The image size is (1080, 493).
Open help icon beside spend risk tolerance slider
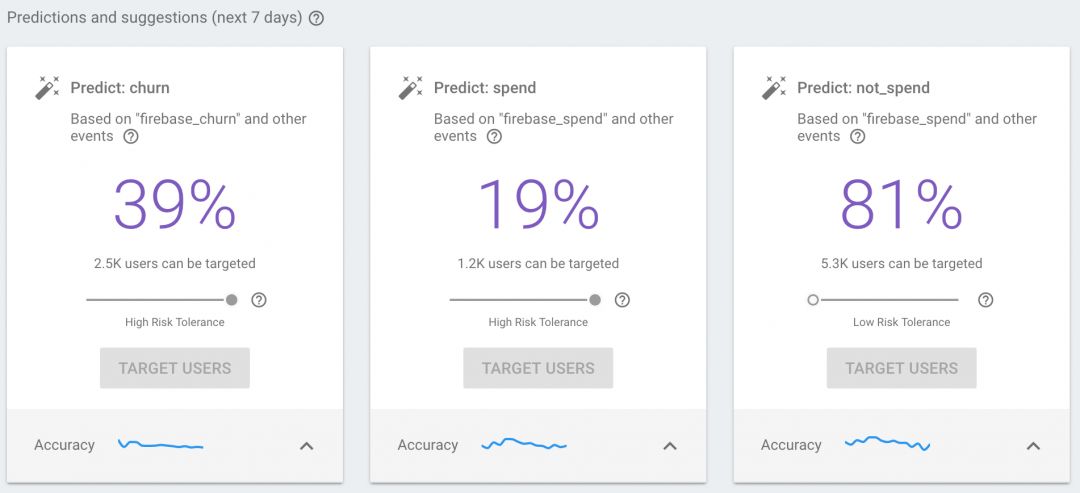622,300
